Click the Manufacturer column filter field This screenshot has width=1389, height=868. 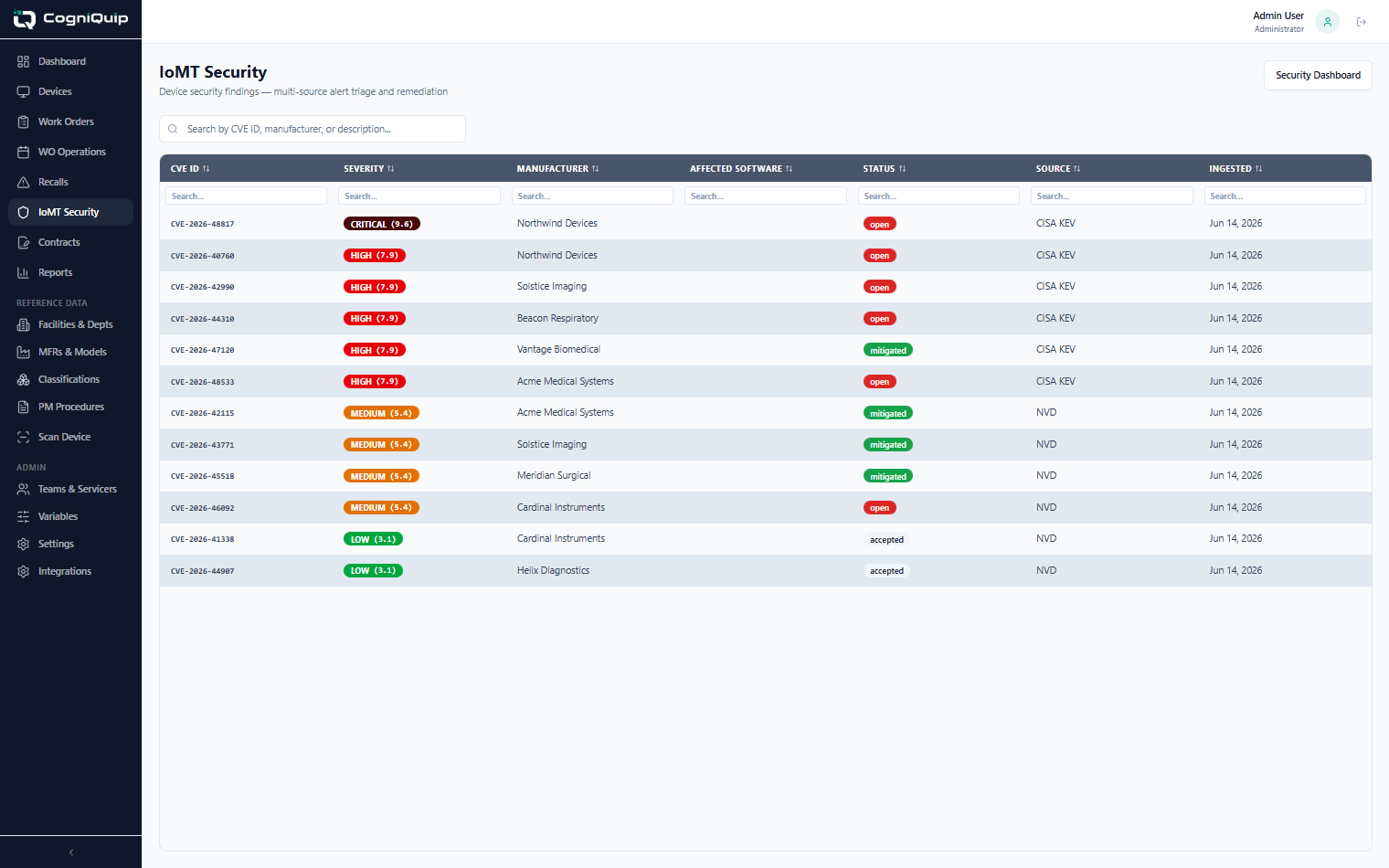coord(592,196)
